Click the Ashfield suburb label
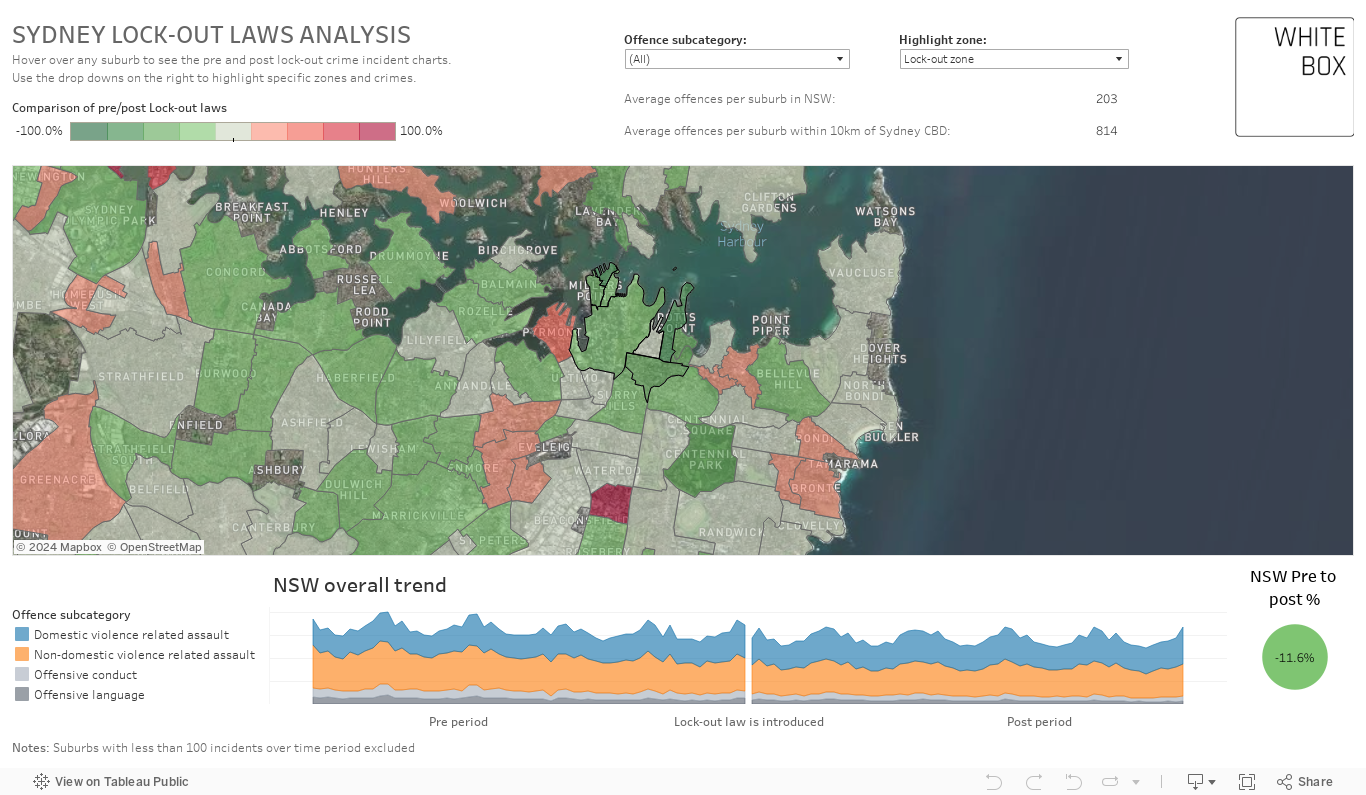1366x795 pixels. coord(312,423)
